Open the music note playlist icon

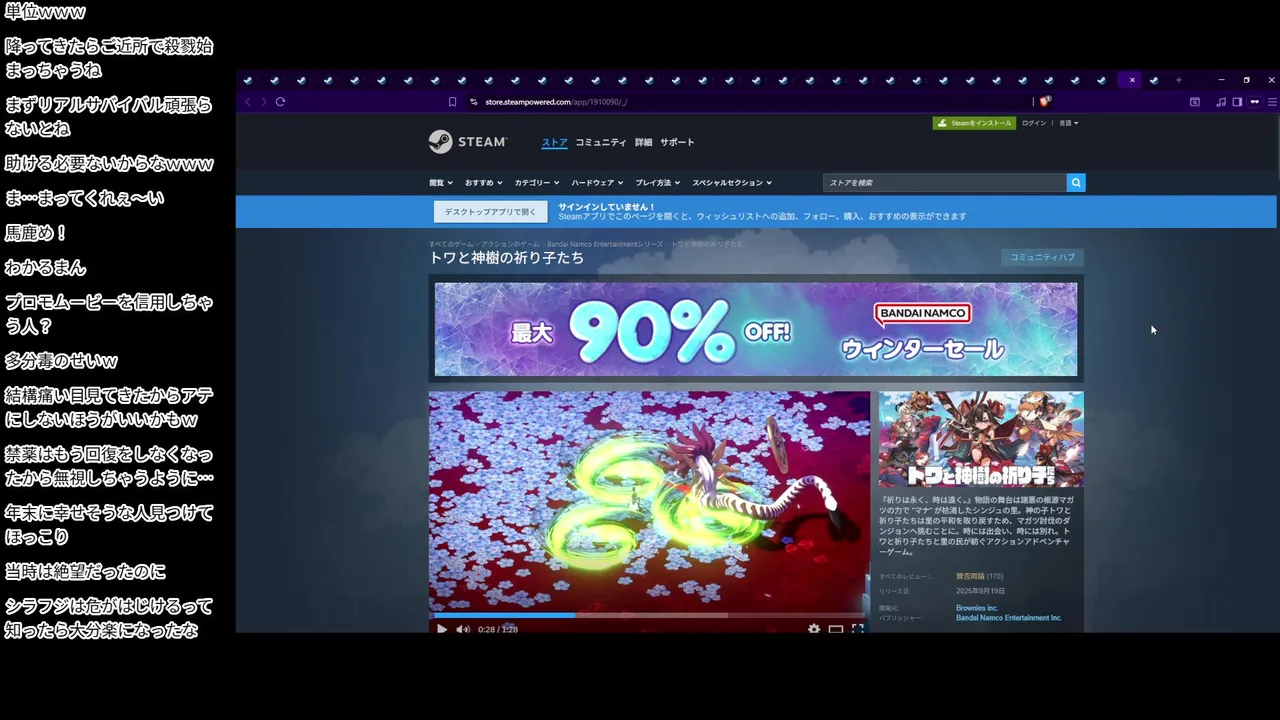(x=1221, y=101)
